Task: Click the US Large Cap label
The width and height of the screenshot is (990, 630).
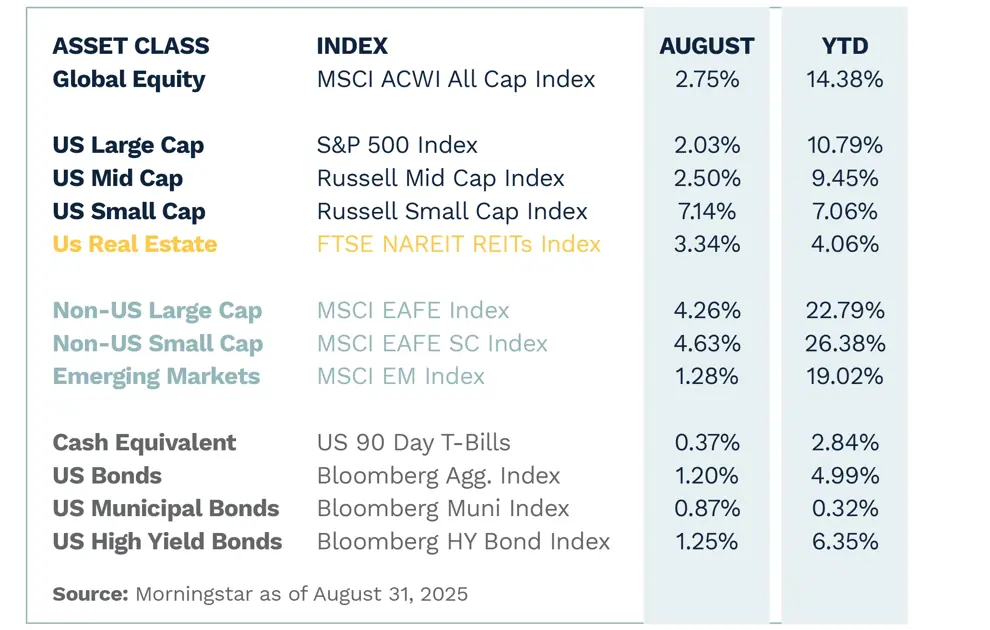Action: point(128,145)
